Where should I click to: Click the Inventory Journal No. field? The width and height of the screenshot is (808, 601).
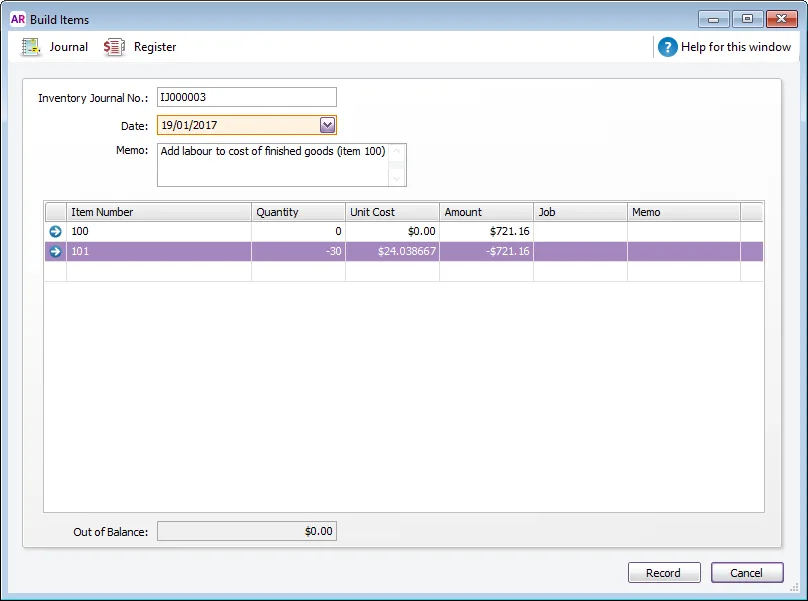(x=247, y=97)
